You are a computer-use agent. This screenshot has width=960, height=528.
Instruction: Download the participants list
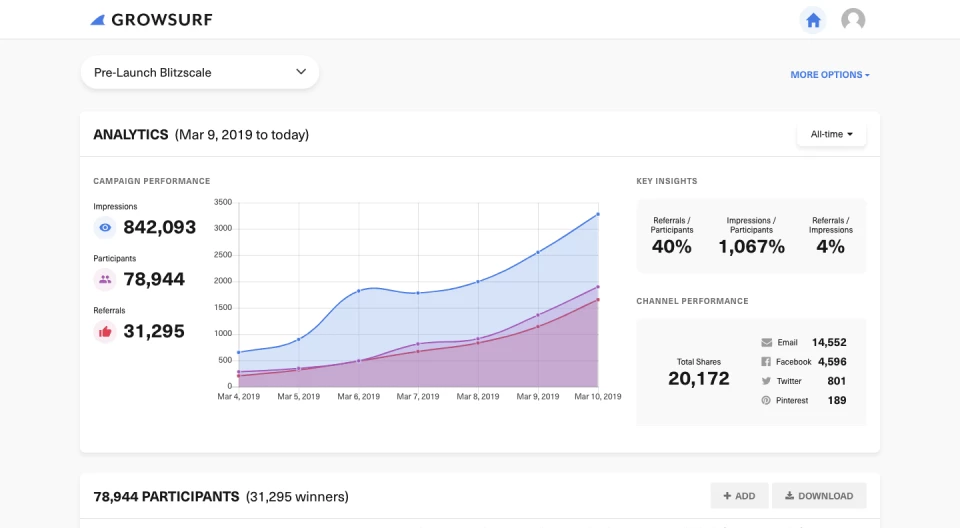[x=819, y=495]
